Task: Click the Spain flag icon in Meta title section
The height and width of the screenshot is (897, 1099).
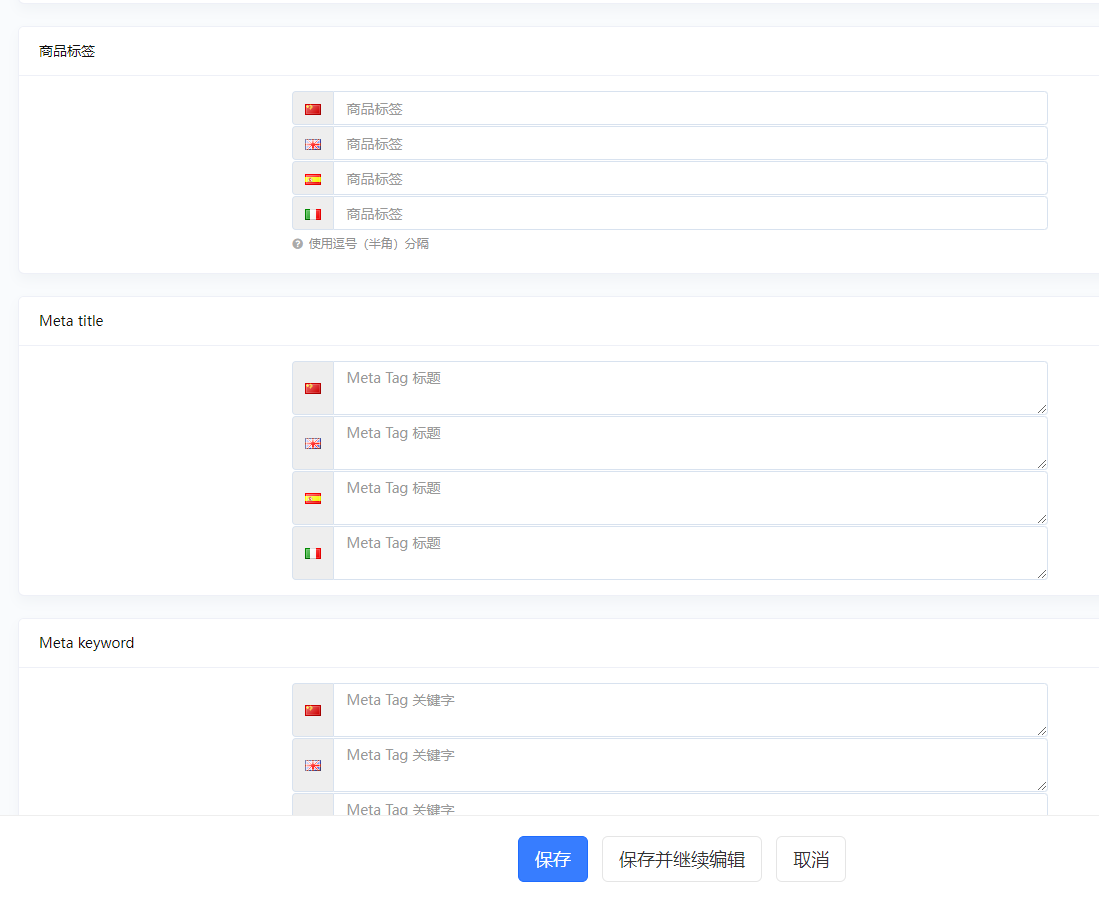Action: click(x=313, y=498)
